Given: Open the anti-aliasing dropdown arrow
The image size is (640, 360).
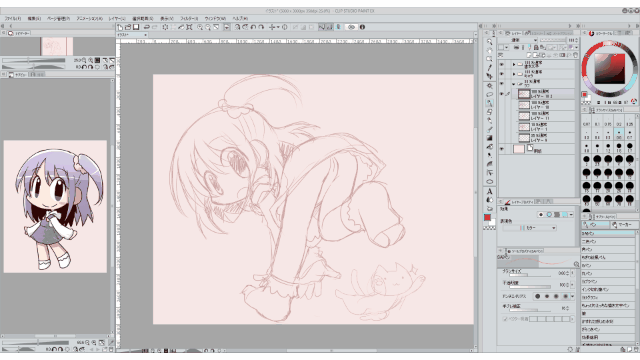Looking at the screenshot, I should pyautogui.click(x=572, y=296).
